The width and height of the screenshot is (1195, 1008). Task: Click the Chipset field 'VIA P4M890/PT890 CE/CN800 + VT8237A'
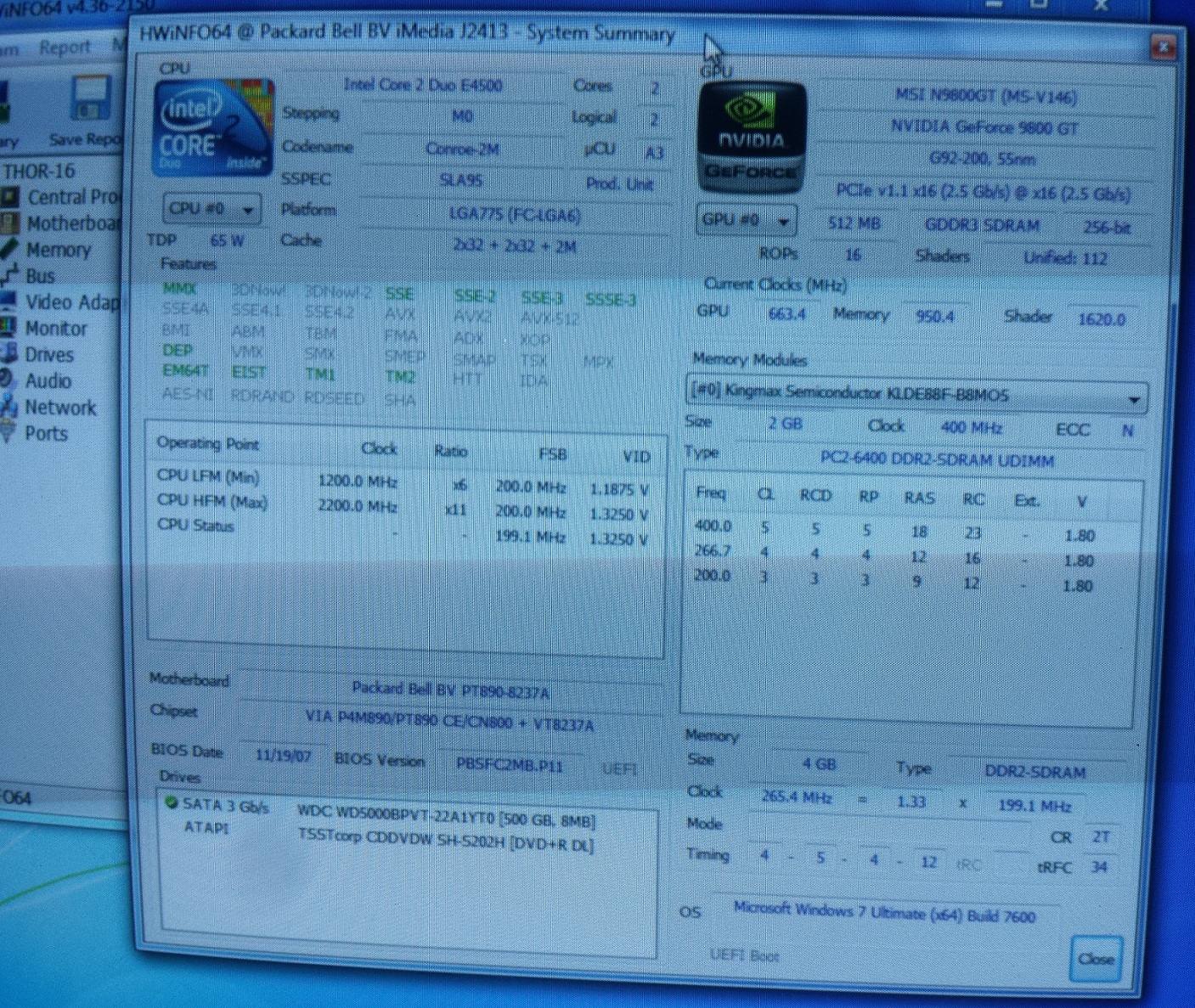pyautogui.click(x=450, y=720)
